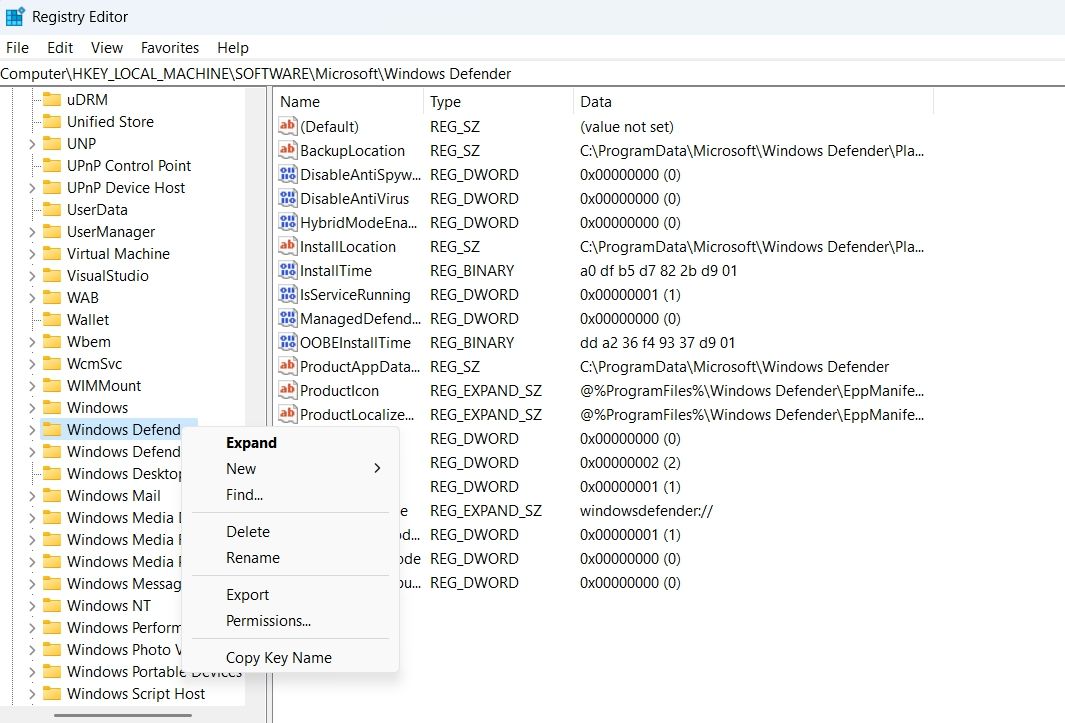Screen dimensions: 1065x723
Task: Sort by the Type column header
Action: click(x=499, y=101)
